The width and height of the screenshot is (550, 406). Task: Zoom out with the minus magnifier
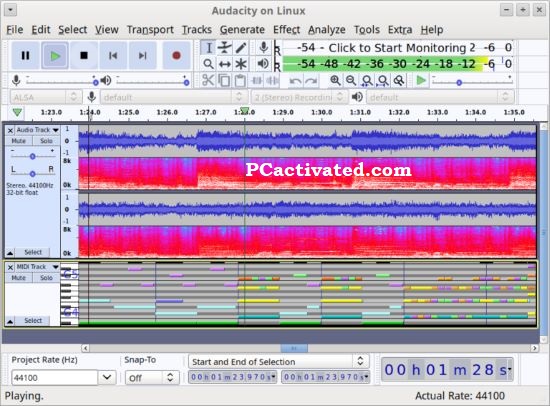click(351, 81)
